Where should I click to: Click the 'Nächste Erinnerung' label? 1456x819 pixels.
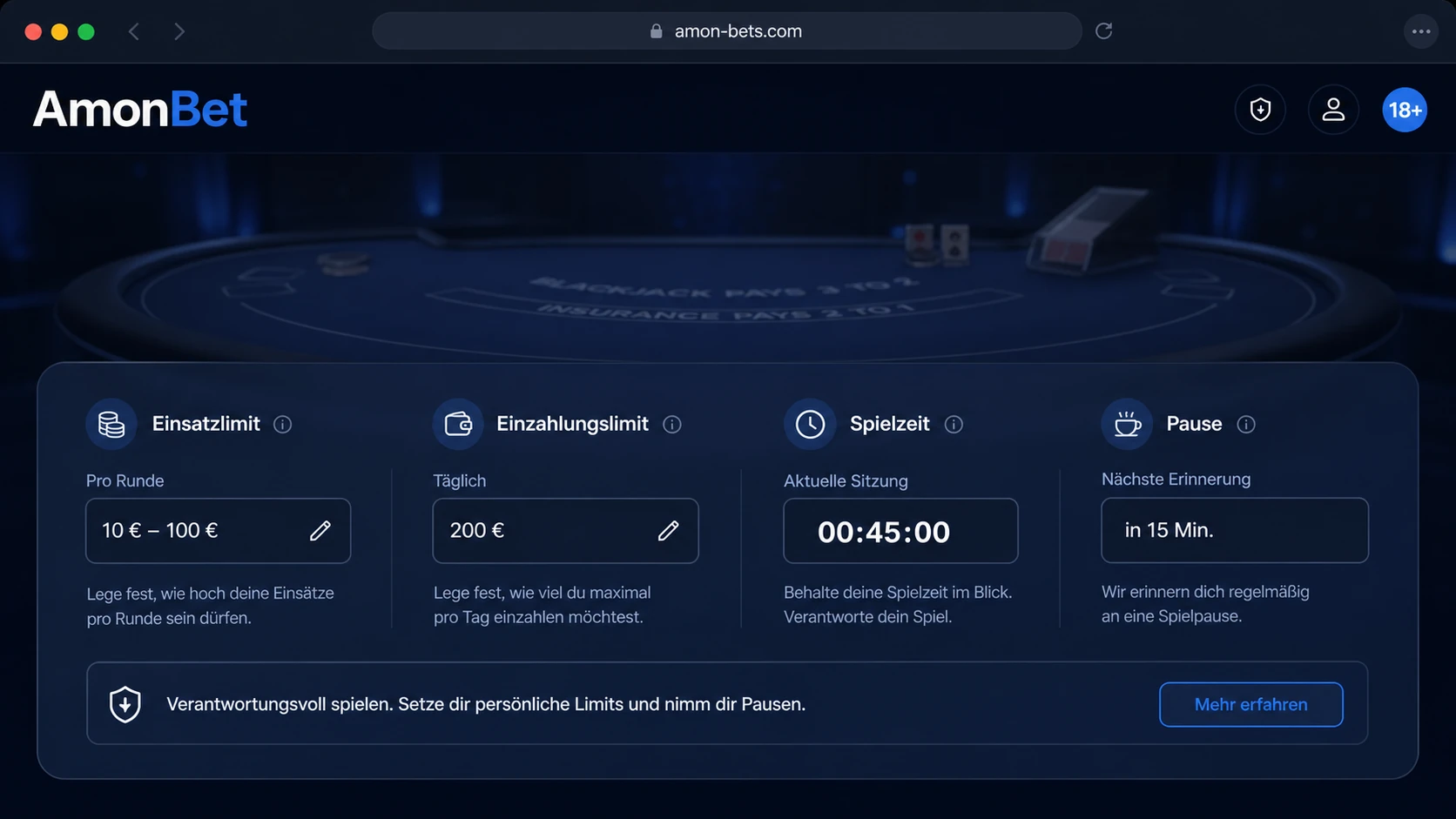pos(1176,479)
